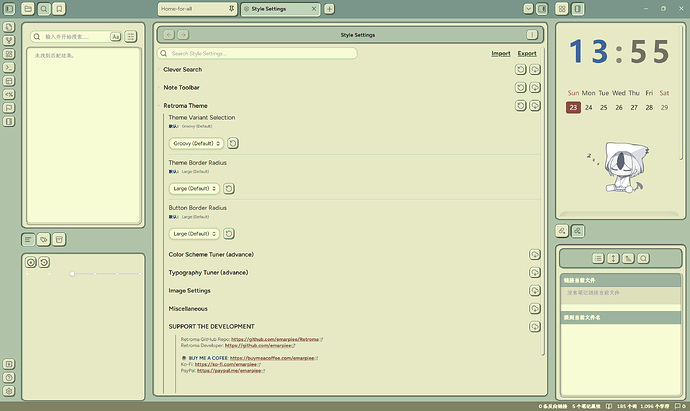Reset Theme Variant Selection to default
The image size is (690, 411).
[233, 143]
